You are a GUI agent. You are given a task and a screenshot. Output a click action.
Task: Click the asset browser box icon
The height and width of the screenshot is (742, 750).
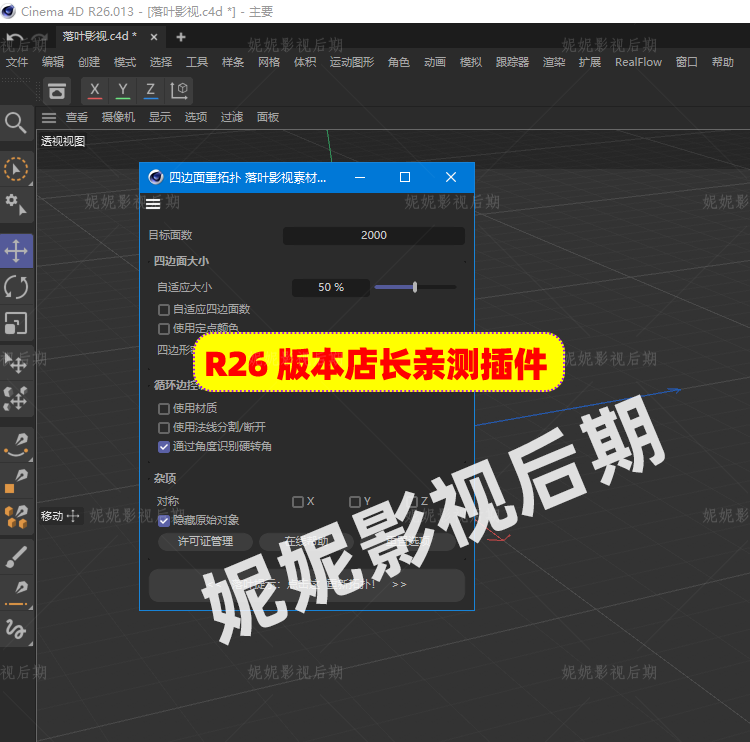tap(57, 91)
